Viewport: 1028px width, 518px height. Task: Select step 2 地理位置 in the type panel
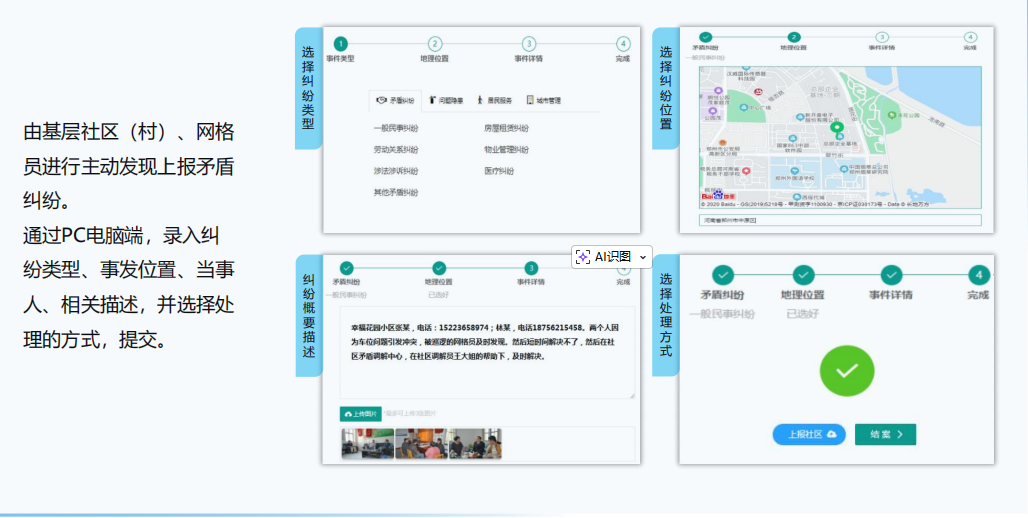(435, 44)
